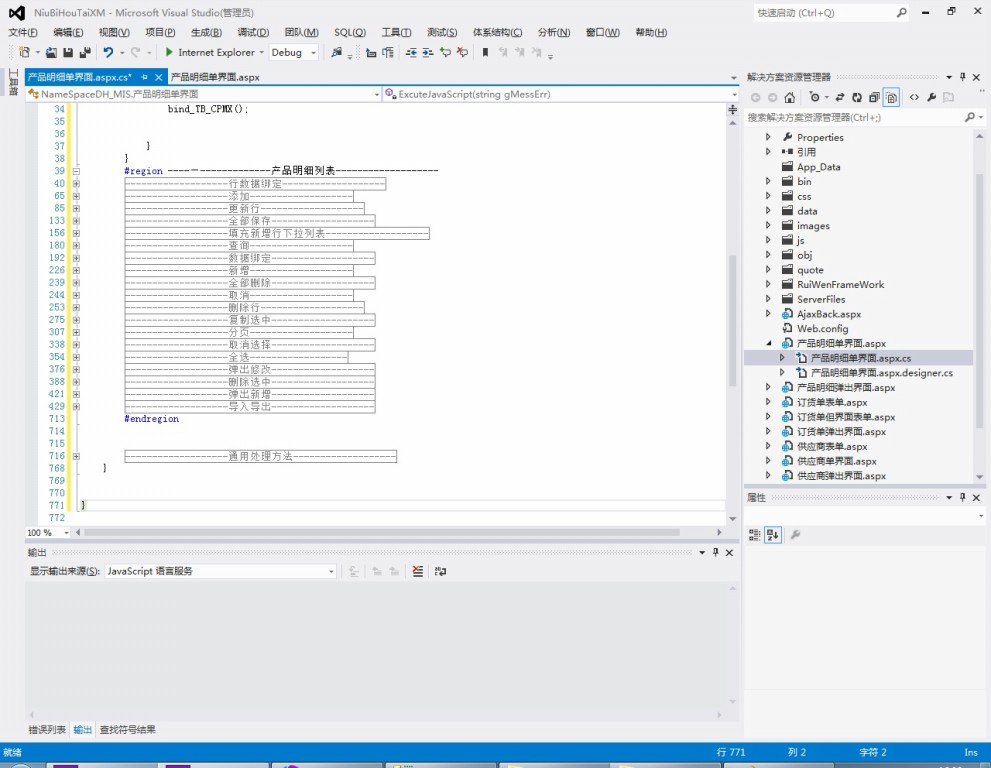Screen dimensions: 991x768
Task: Click the code editor vertical scrollbar
Action: click(733, 320)
